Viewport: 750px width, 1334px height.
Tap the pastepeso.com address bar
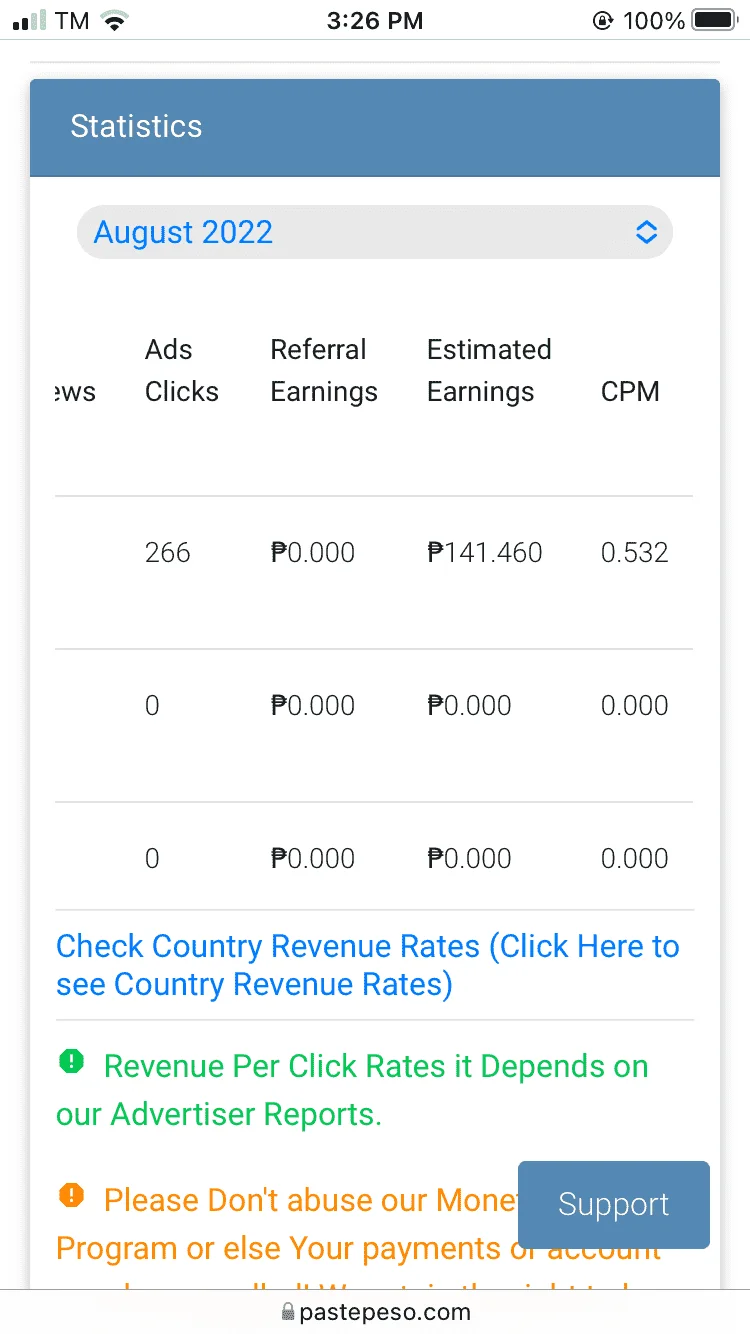pos(375,1311)
